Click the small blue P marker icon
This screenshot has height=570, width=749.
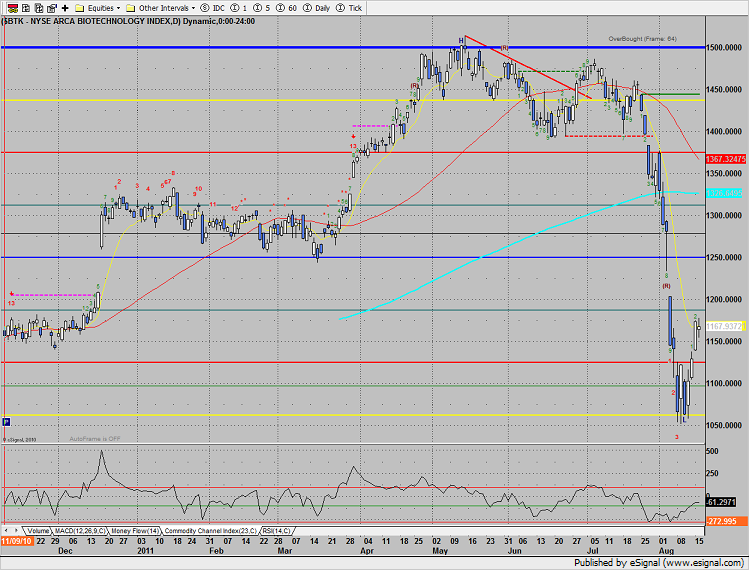(x=6, y=422)
